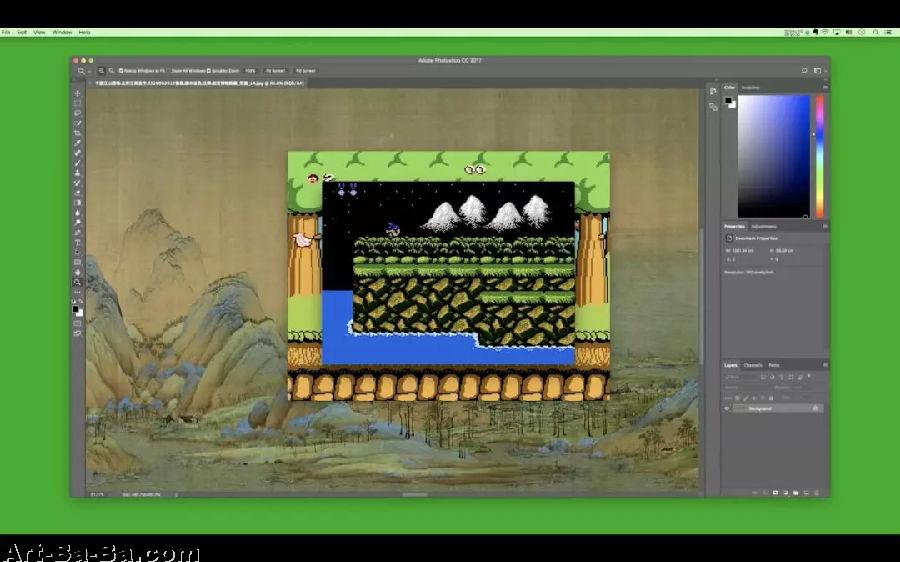This screenshot has height=562, width=900.
Task: Select the Quick Selection tool
Action: click(x=77, y=123)
